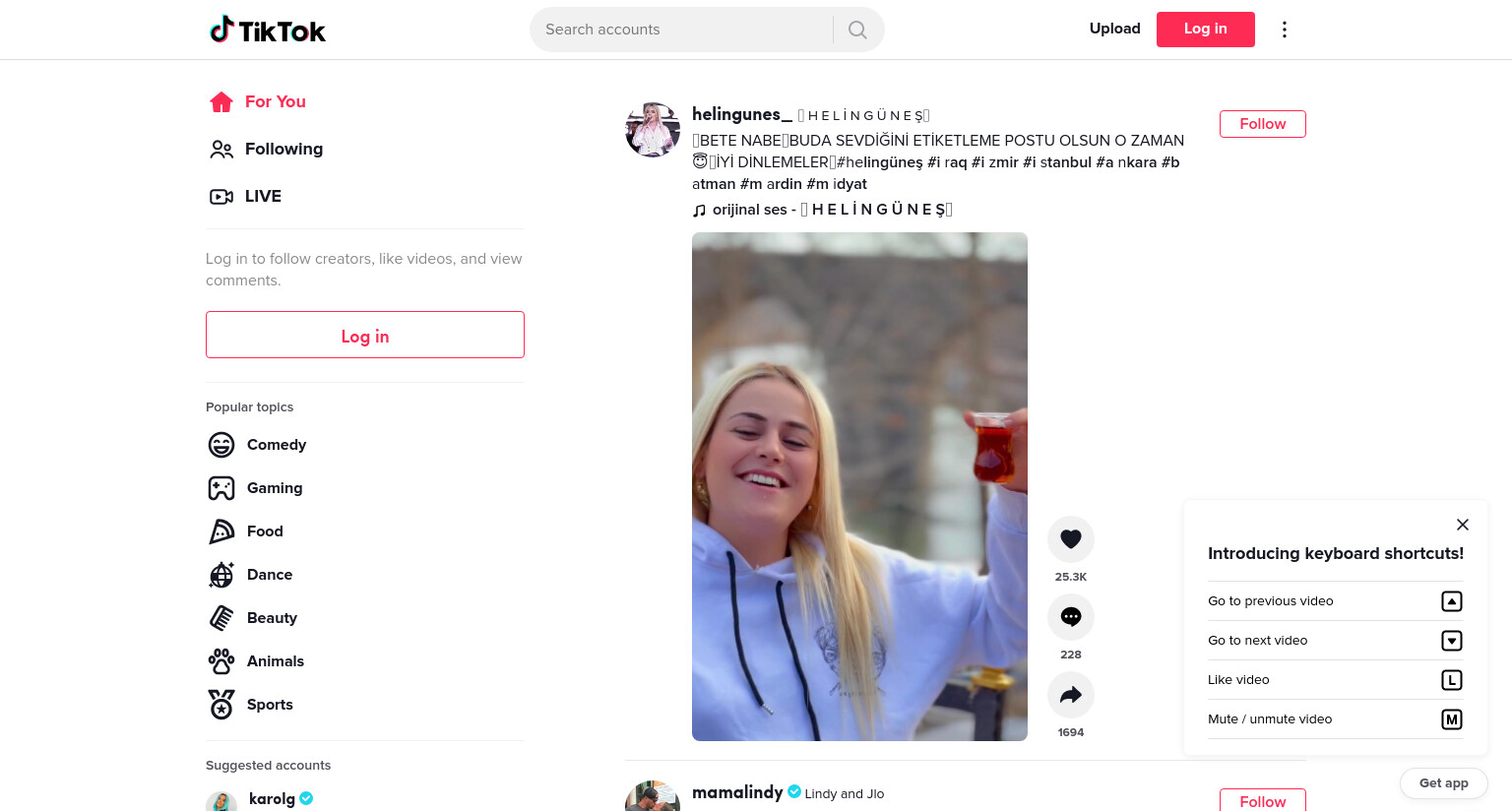Click the Food pizza icon
The image size is (1512, 811).
221,531
